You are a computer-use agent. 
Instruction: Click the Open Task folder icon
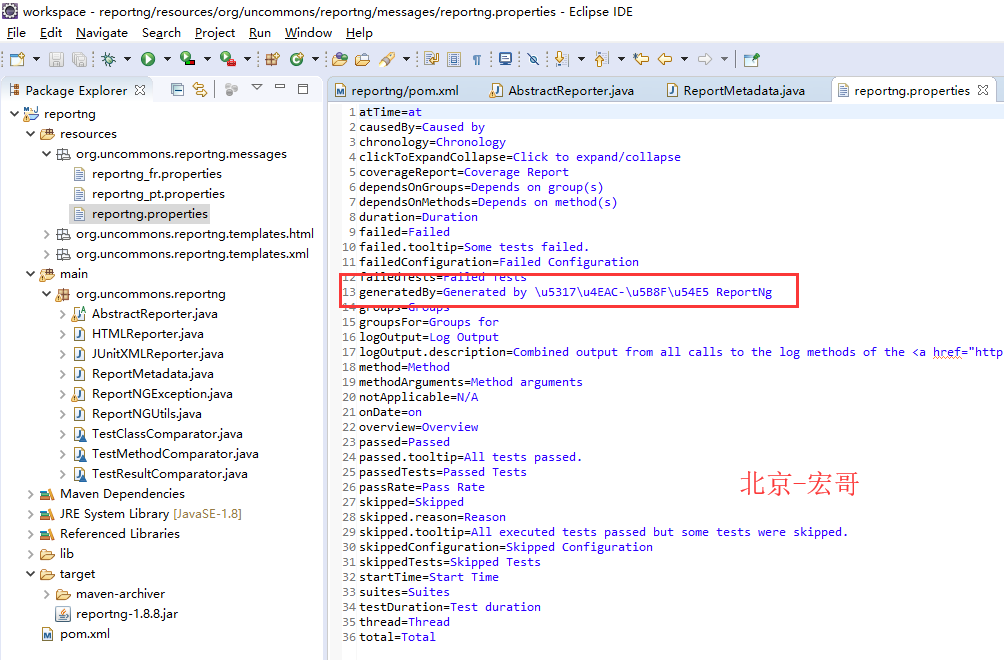[x=362, y=60]
